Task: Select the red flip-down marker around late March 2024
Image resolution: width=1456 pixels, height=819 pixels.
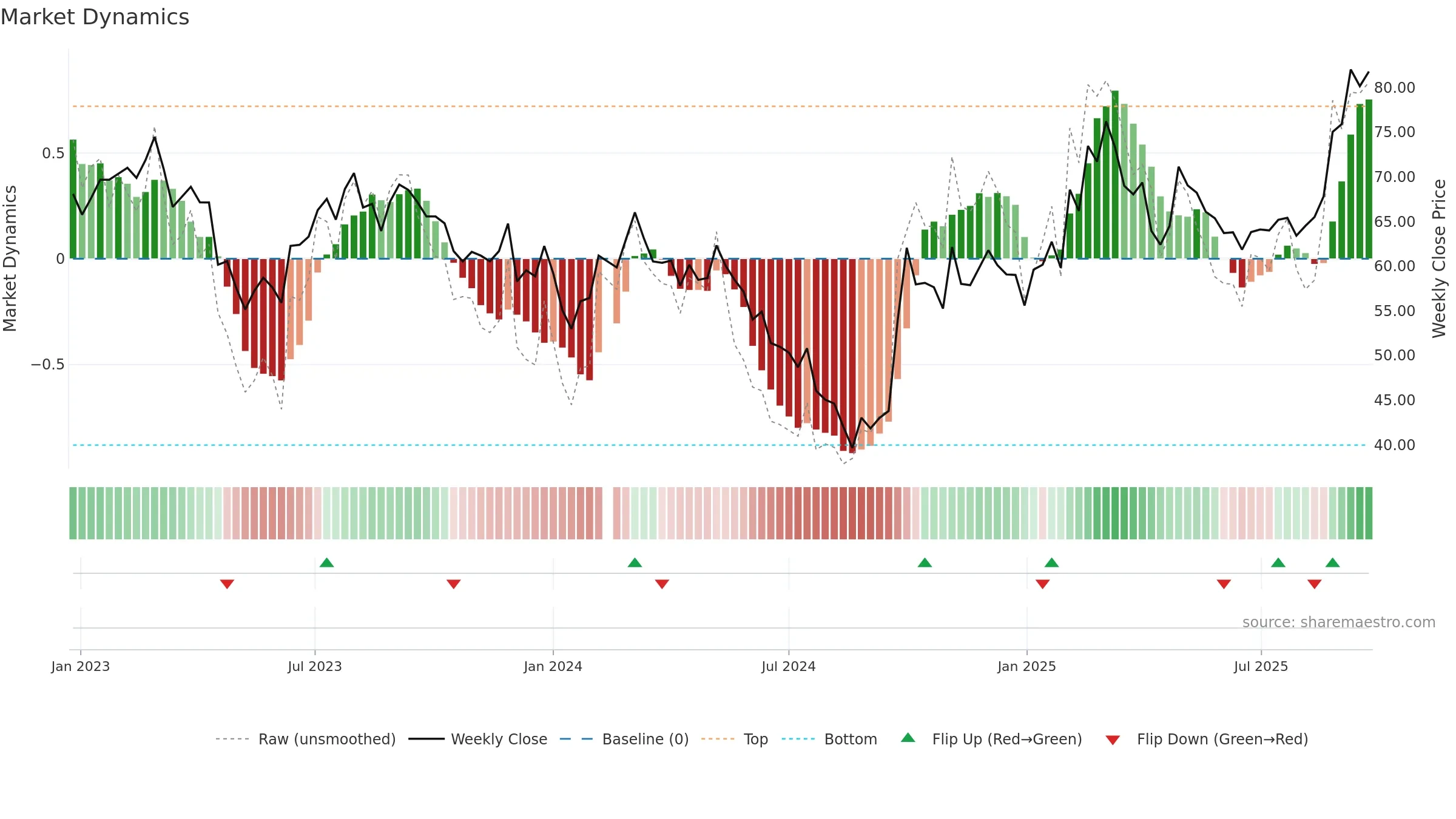Action: point(662,584)
